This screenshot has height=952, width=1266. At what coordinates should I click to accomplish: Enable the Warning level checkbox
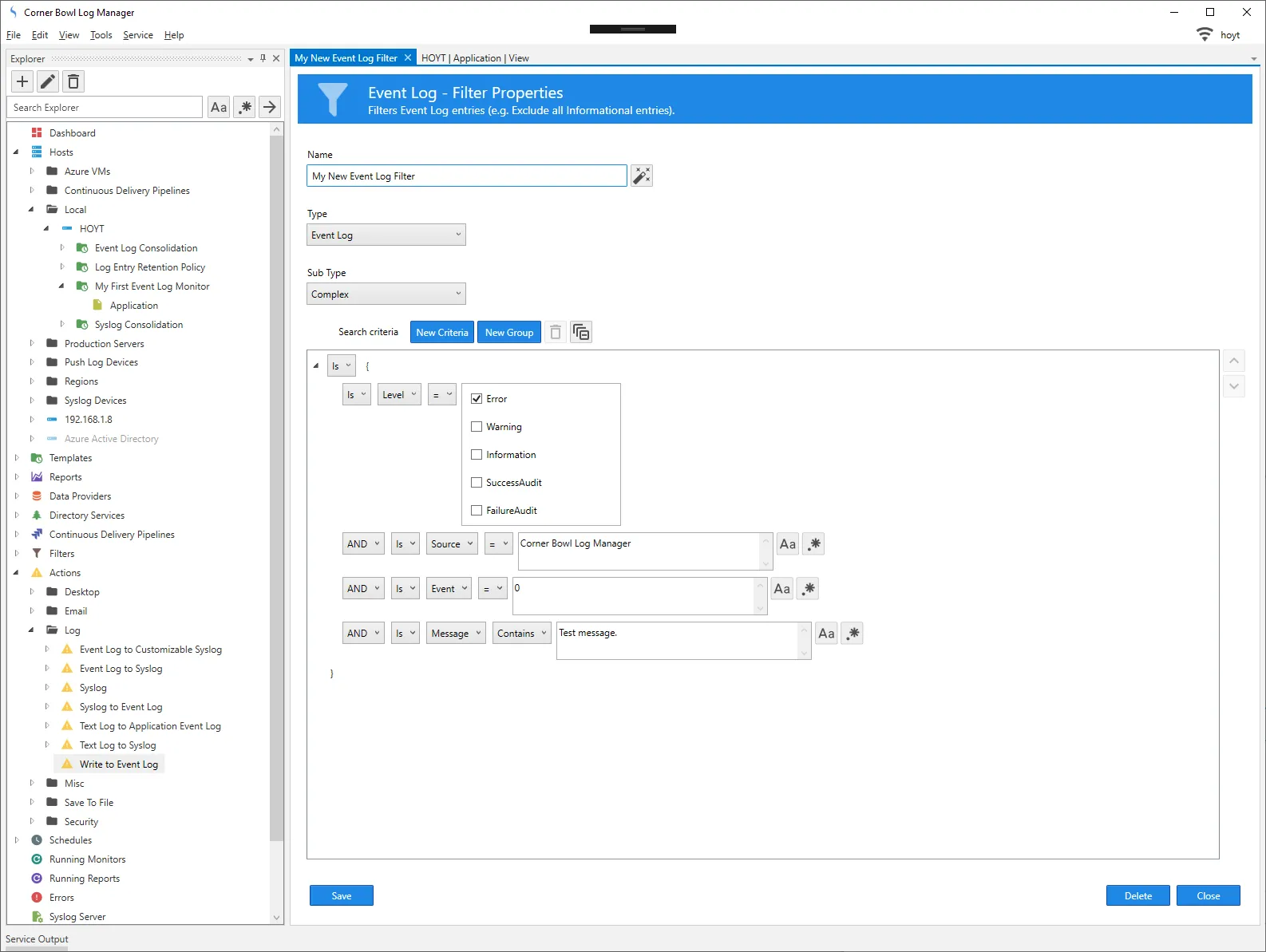(x=477, y=427)
